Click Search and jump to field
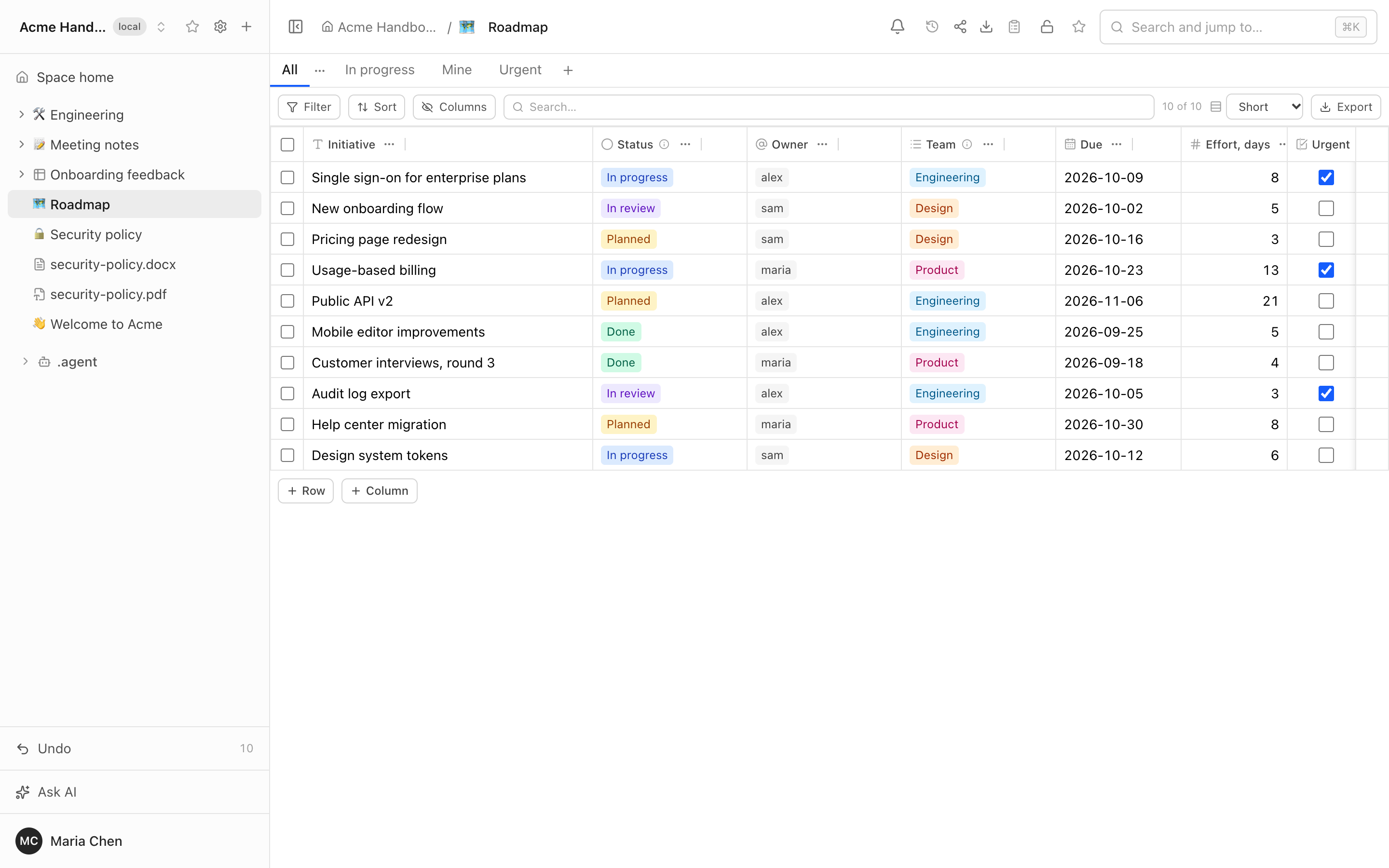 (x=1238, y=27)
